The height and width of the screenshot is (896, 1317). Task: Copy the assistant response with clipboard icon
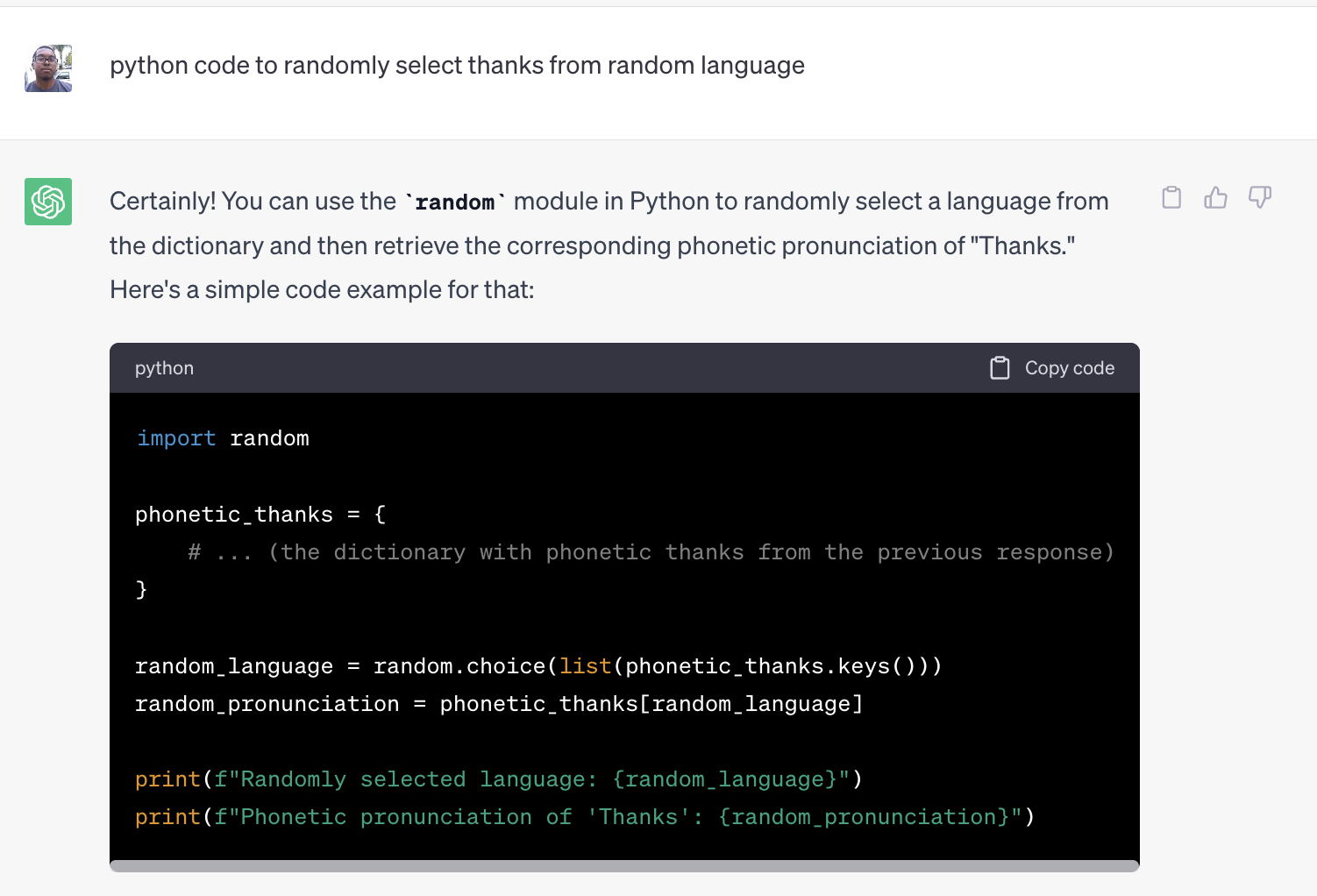[1171, 198]
